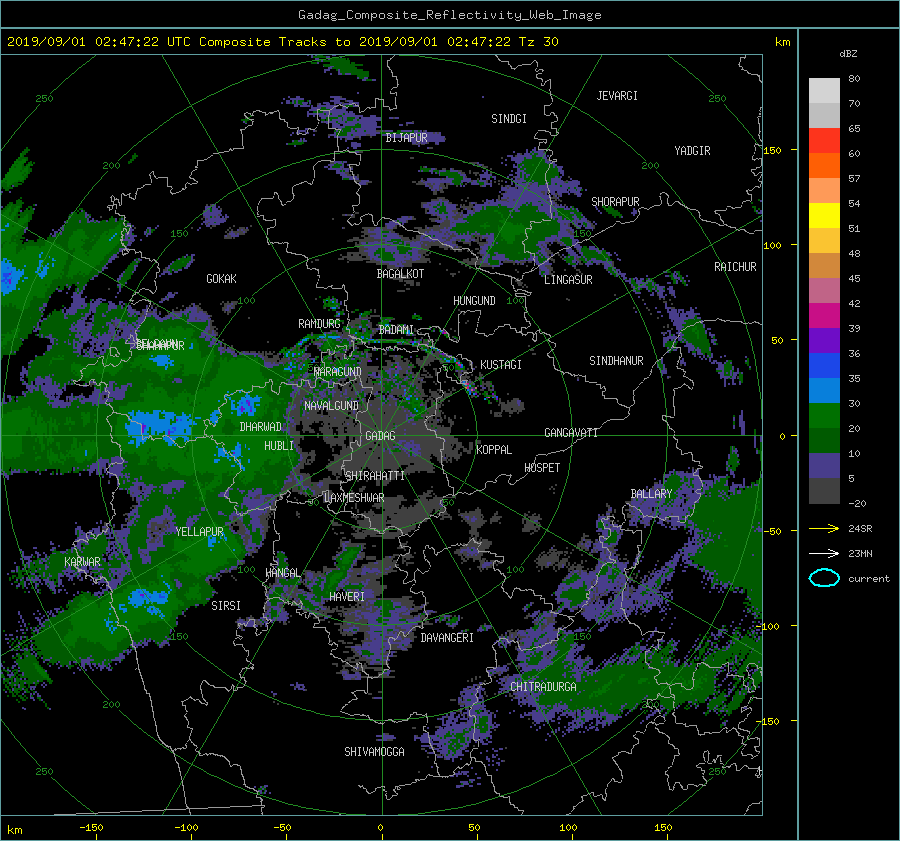This screenshot has width=900, height=841.
Task: Click the BADAMI city label
Action: [396, 330]
